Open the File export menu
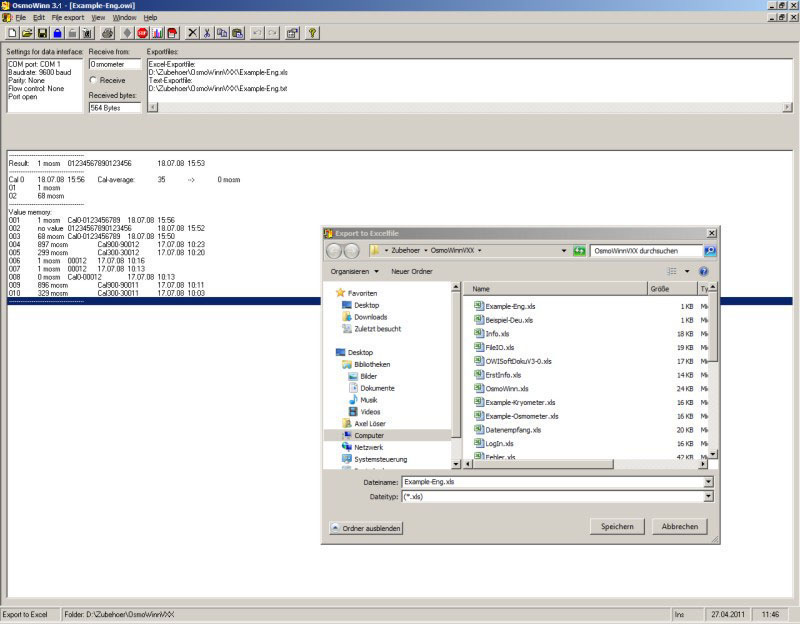This screenshot has height=624, width=800. [x=68, y=18]
